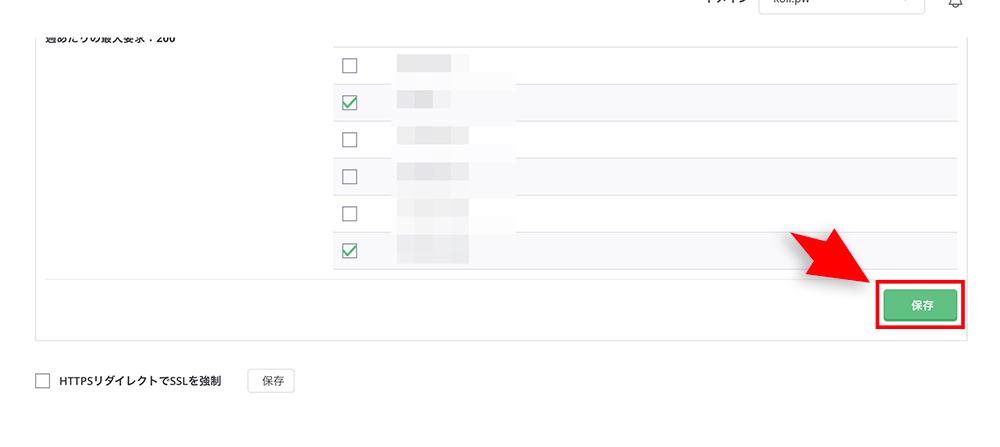
Task: Click the HTTPSリダイレクトでSSLを強制 label text
Action: click(x=140, y=381)
